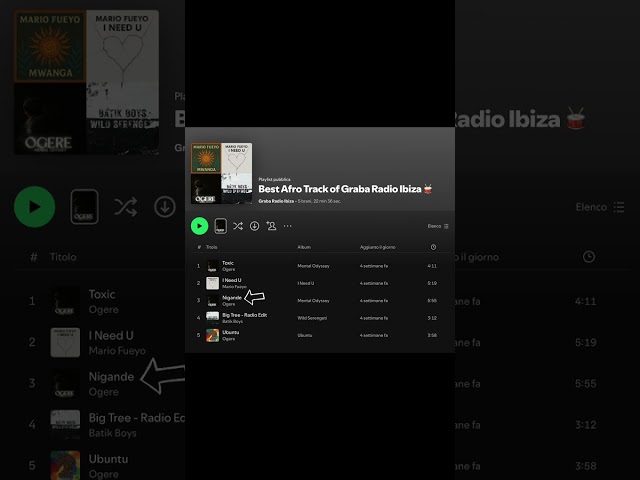Screen dimensions: 640x480
Task: Toggle the large shuffle icon in blurred background
Action: point(125,207)
